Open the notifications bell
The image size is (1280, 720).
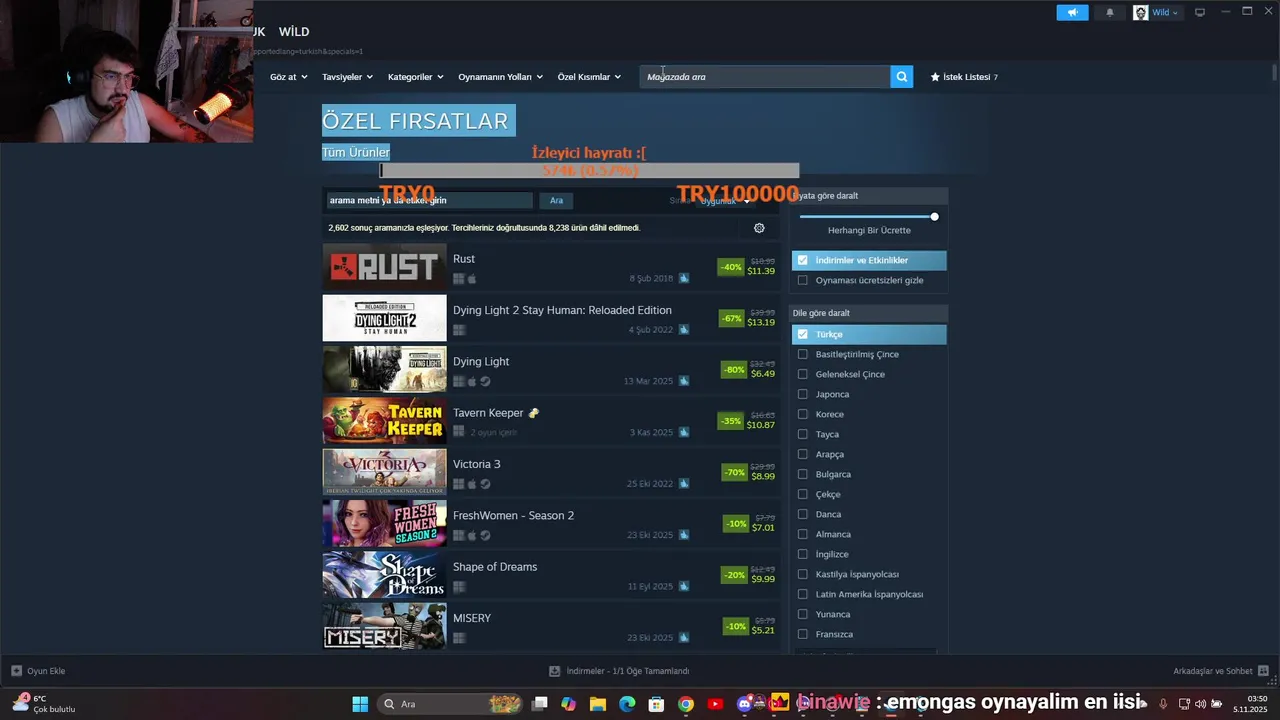(1110, 13)
